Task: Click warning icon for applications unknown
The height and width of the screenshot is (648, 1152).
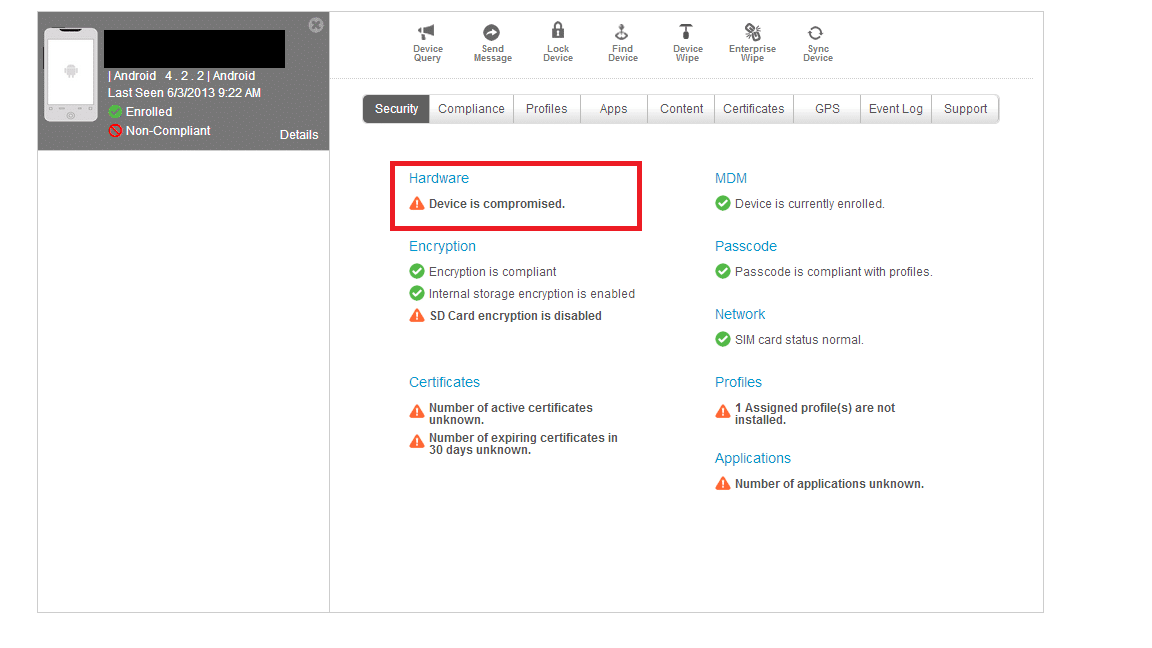Action: (x=723, y=483)
